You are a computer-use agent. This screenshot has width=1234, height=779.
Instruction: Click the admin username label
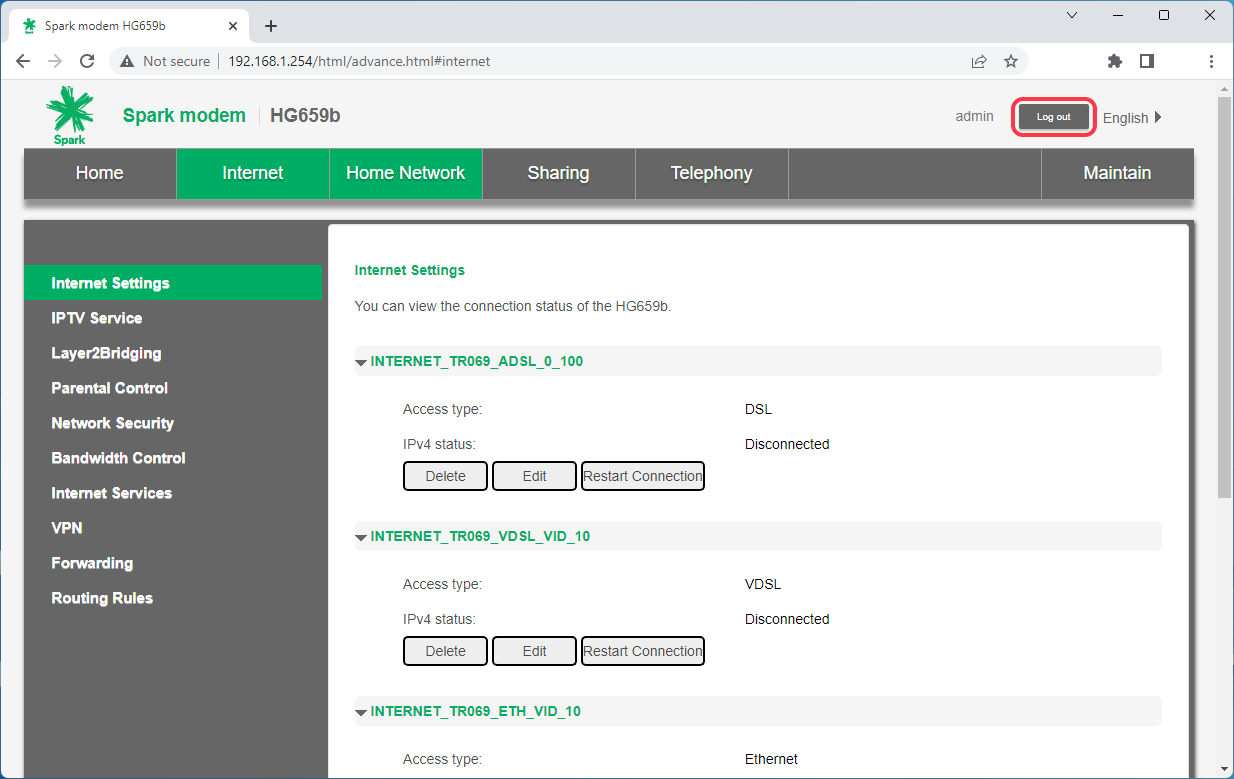click(974, 116)
